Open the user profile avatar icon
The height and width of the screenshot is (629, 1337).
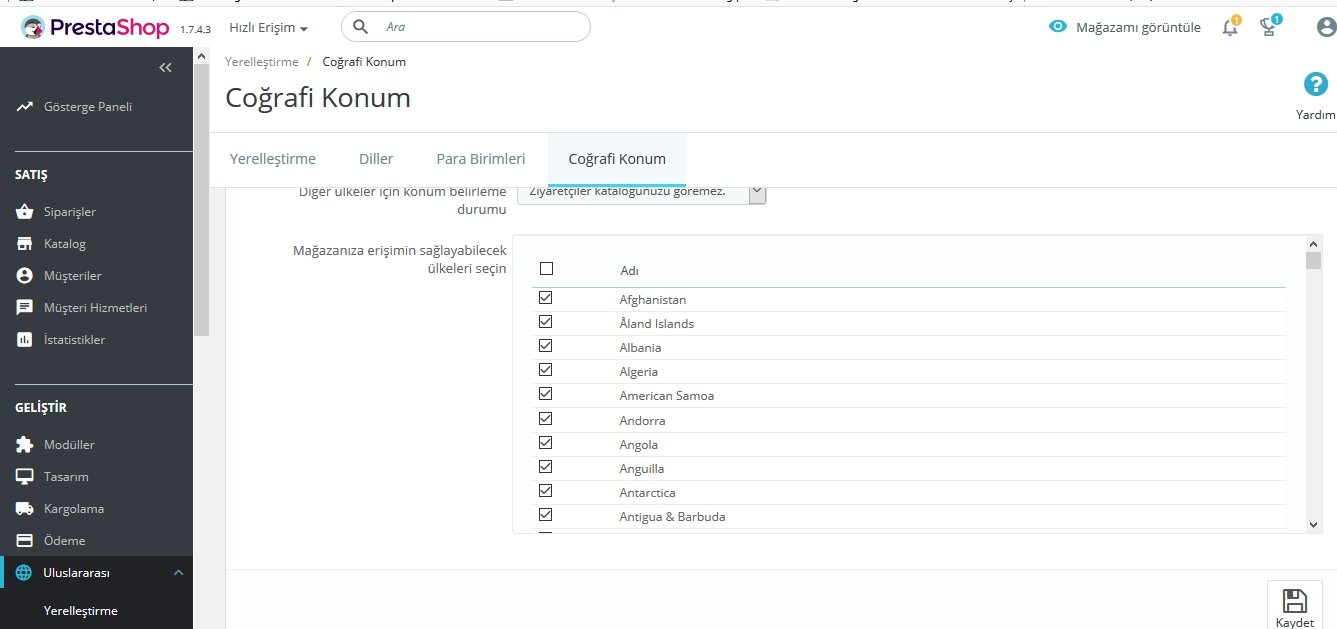click(1326, 28)
